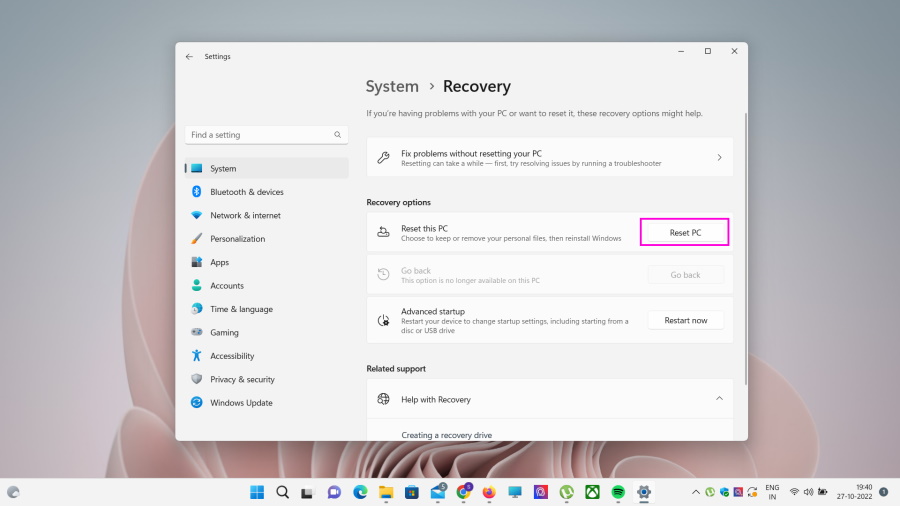
Task: Click the Restart now button
Action: pyautogui.click(x=685, y=321)
